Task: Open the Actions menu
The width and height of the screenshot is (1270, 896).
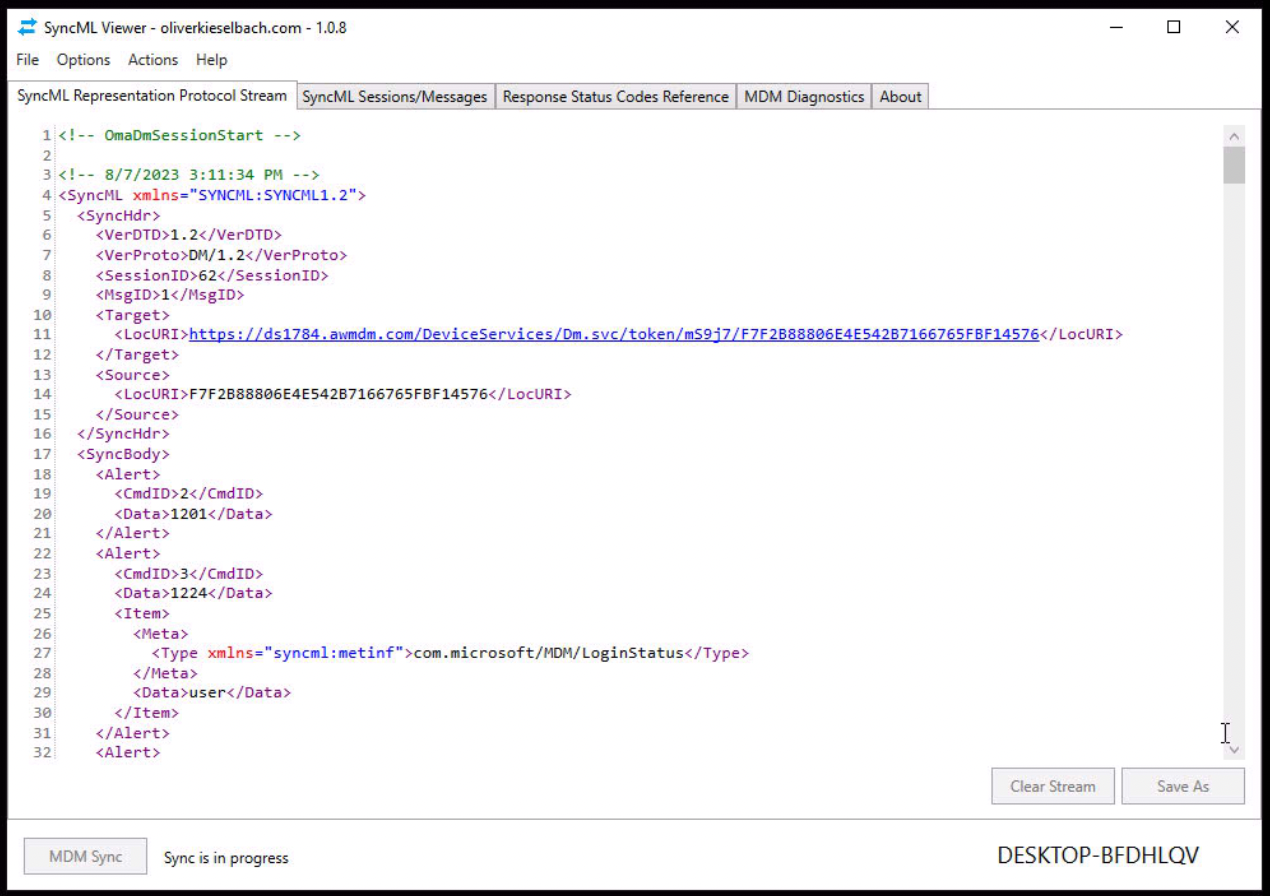Action: click(x=152, y=60)
